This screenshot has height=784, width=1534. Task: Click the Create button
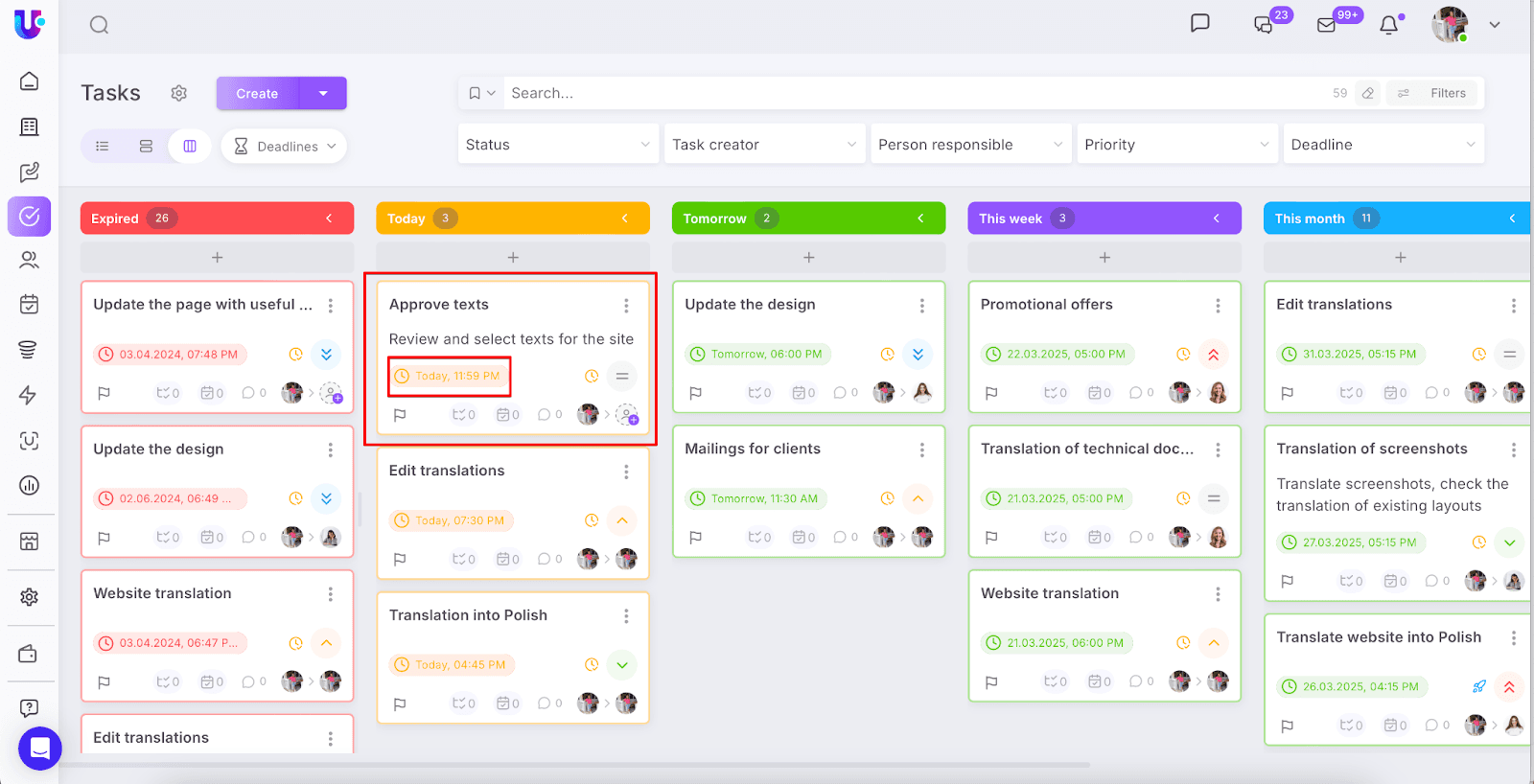[x=257, y=94]
